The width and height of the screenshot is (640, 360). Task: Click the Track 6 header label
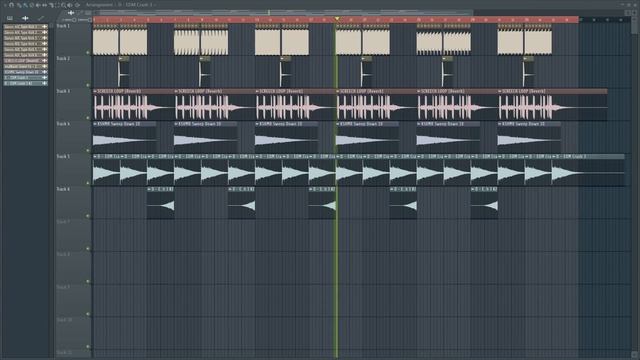pos(63,189)
